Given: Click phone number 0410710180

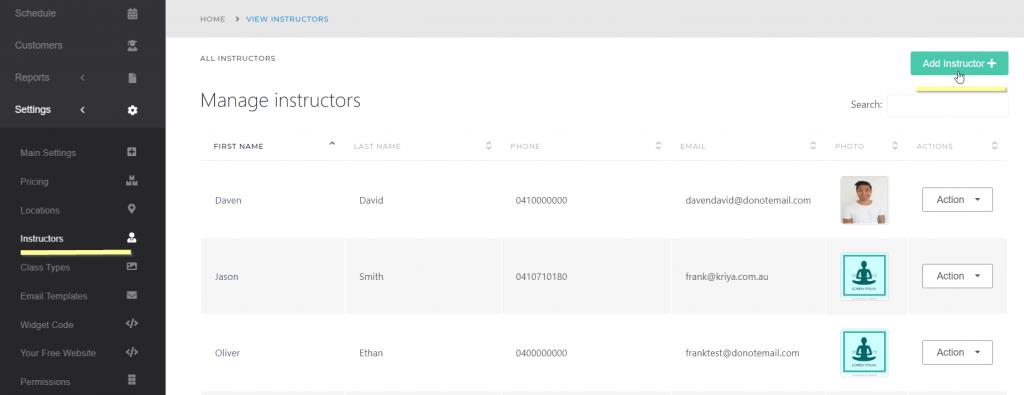Looking at the screenshot, I should (541, 277).
